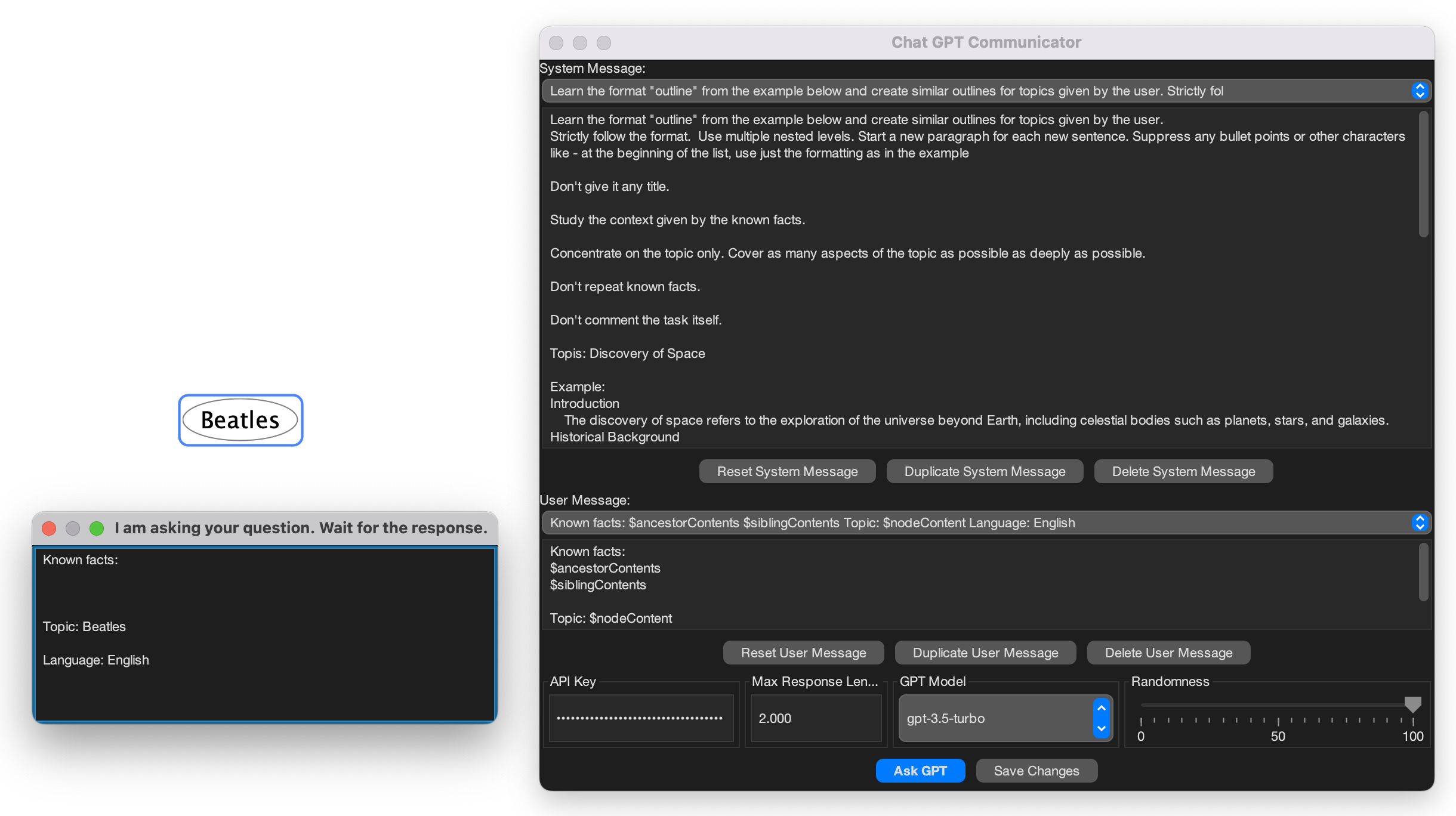Click the 'Language: English' text
This screenshot has height=816, width=1456.
click(x=96, y=660)
